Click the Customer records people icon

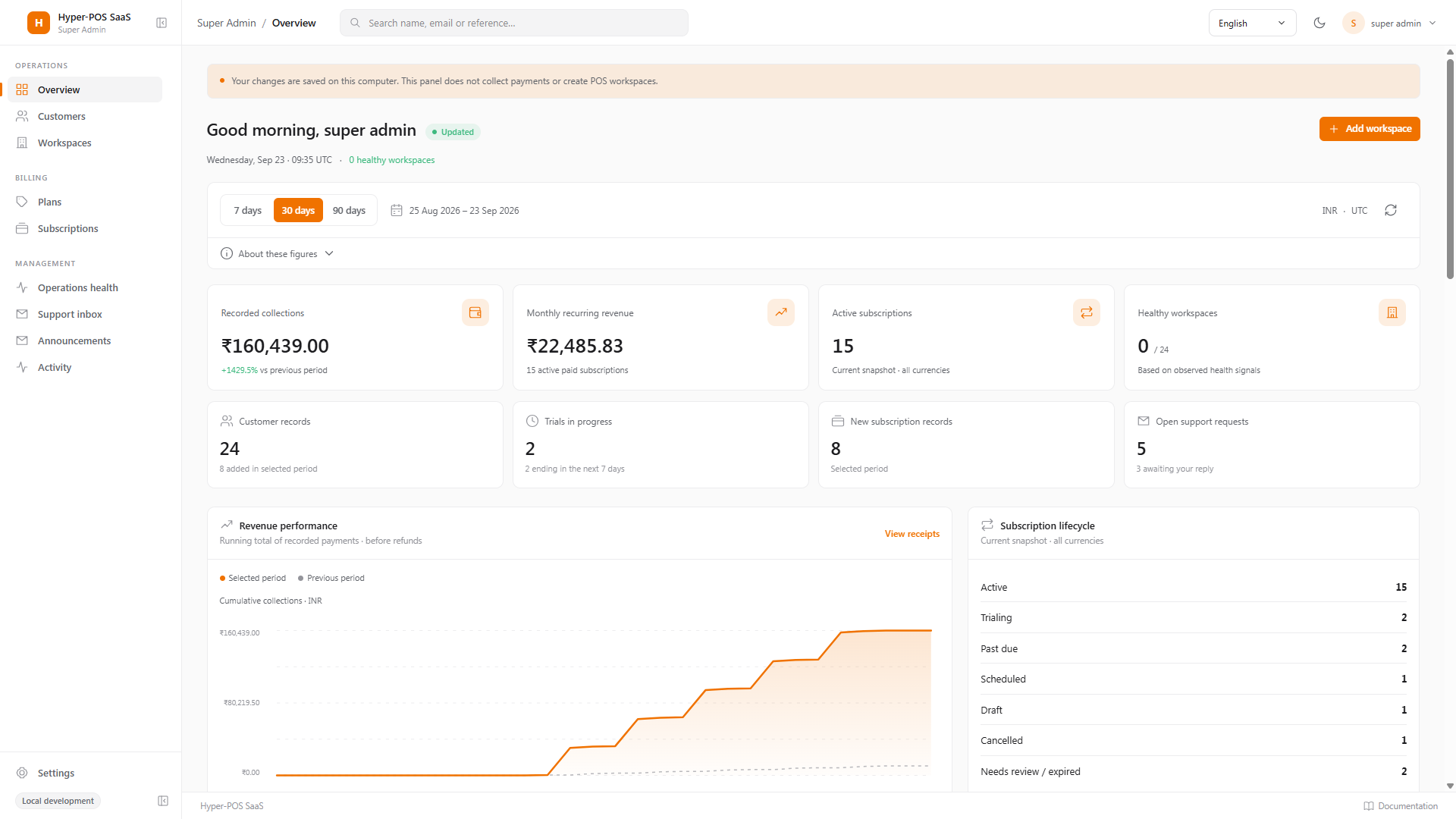(227, 421)
